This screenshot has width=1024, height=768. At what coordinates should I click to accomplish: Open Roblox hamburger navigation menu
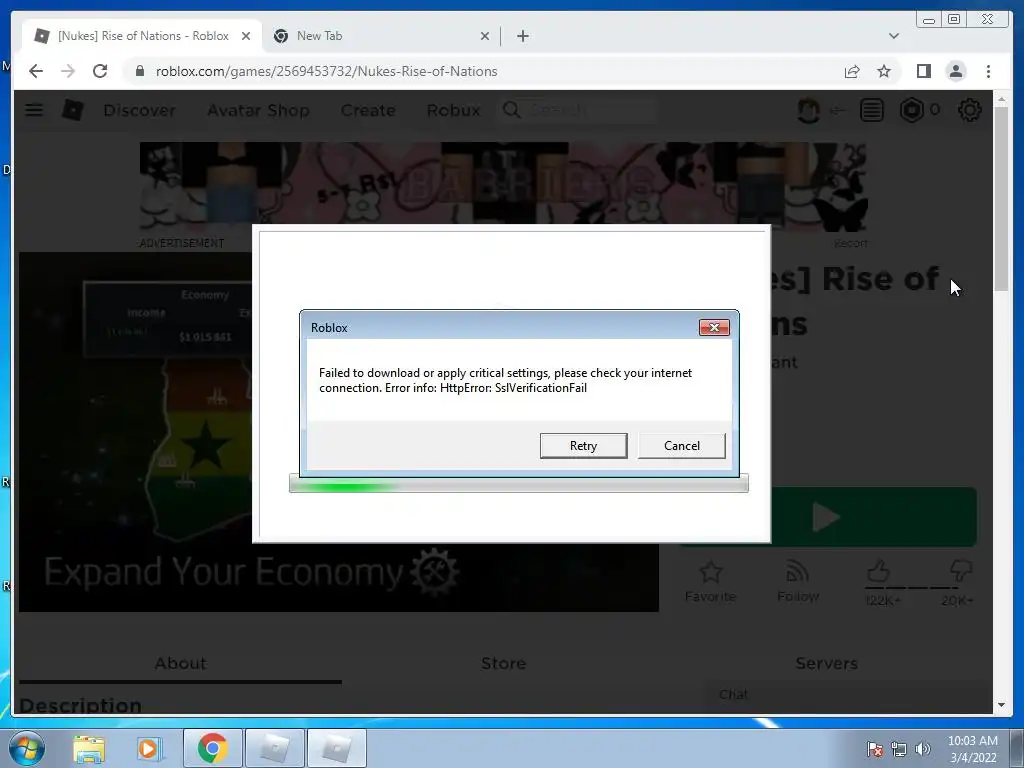pos(34,110)
